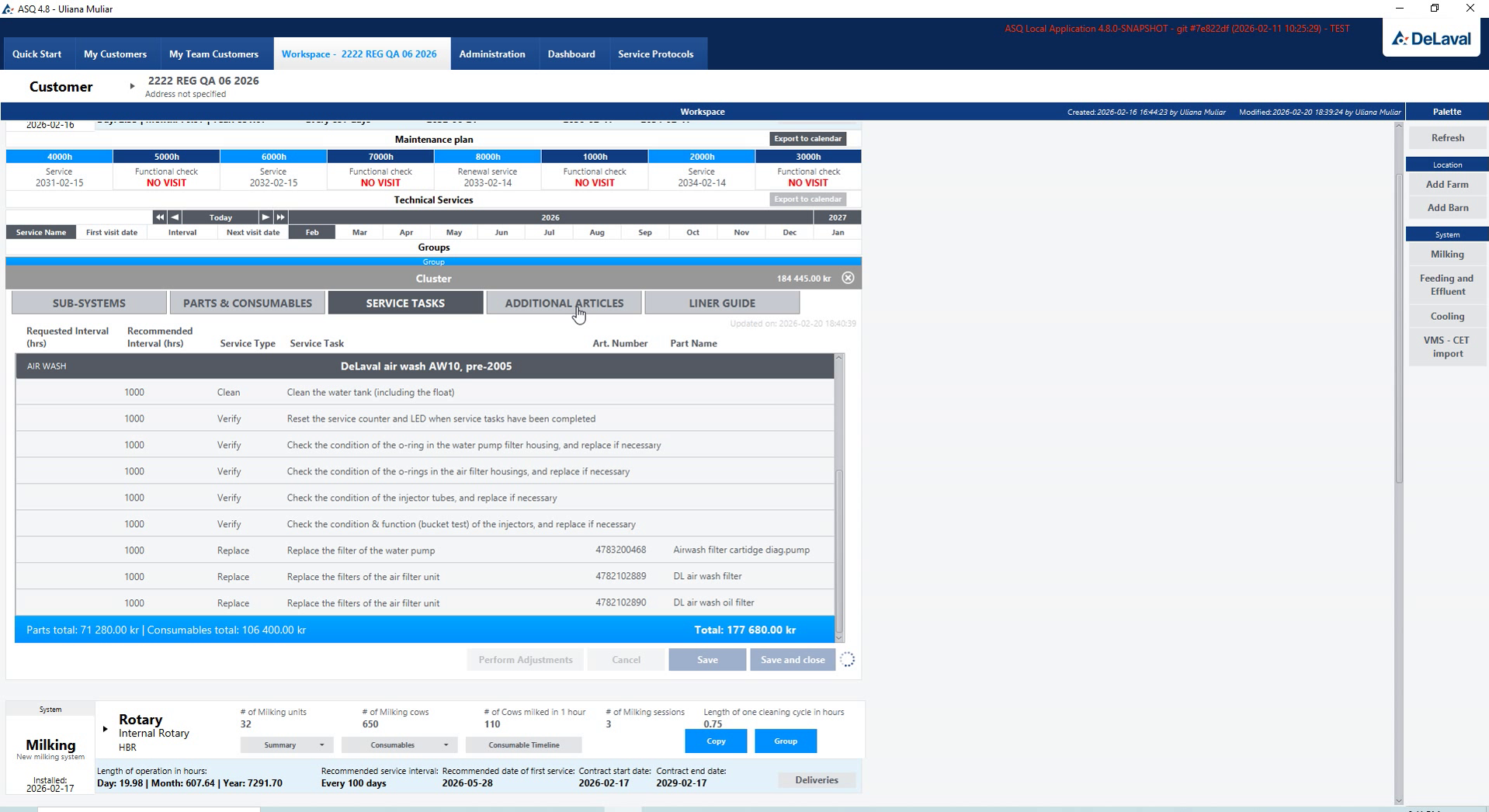
Task: Expand the Rotary system triangle
Action: [105, 729]
